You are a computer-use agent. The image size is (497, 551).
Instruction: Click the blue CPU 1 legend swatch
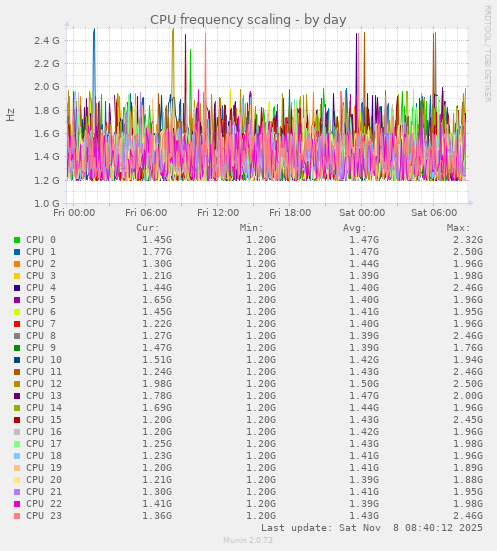(17, 252)
